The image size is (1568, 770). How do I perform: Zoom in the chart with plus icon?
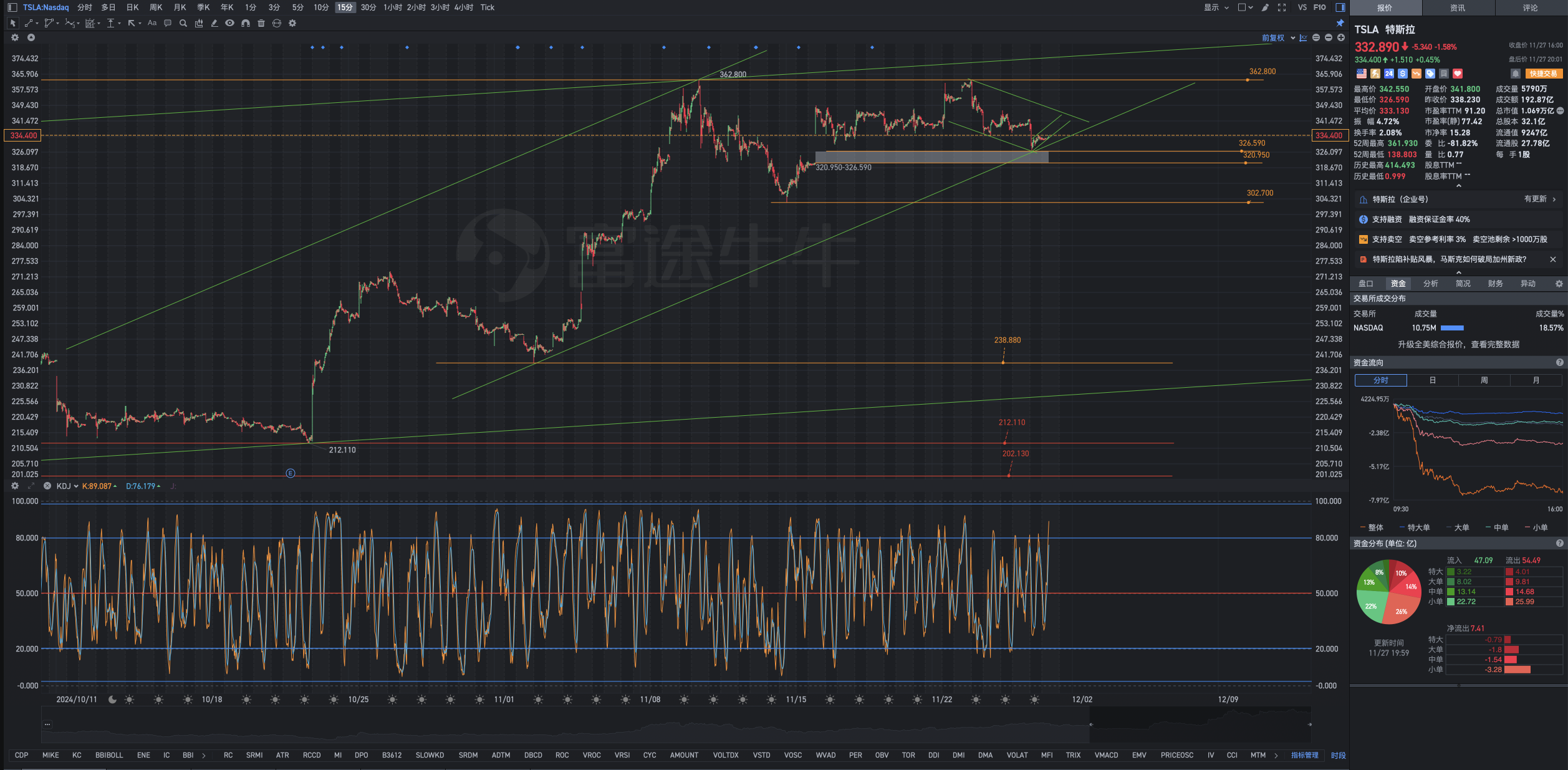pos(1341,38)
